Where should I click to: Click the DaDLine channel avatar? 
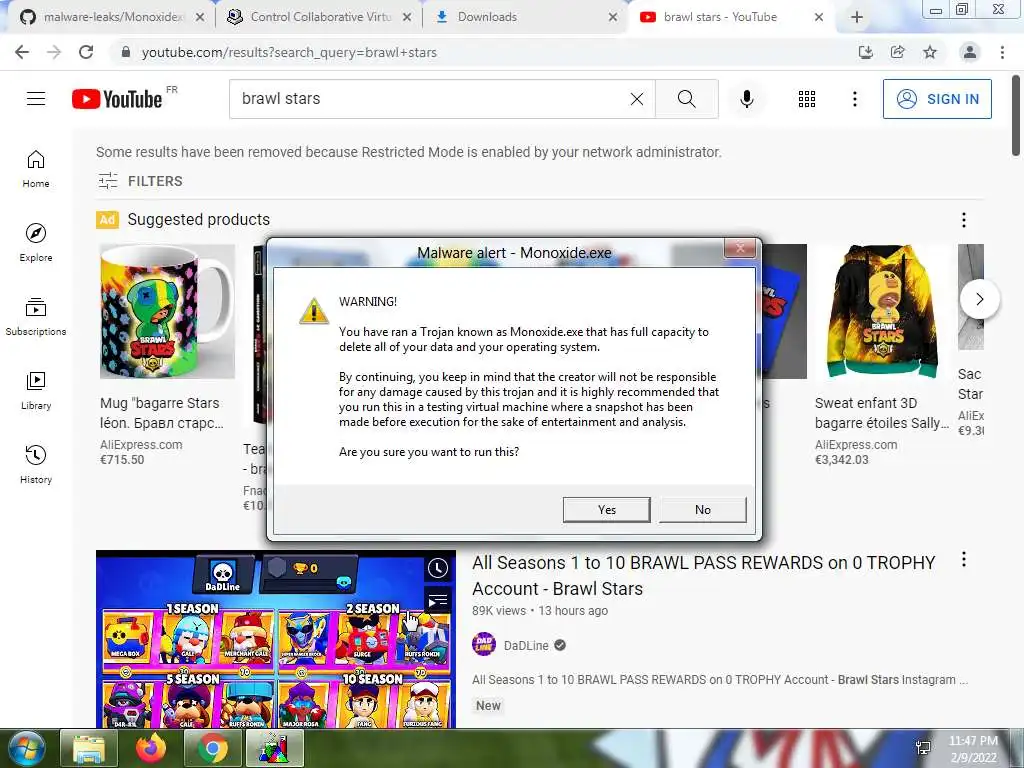click(484, 645)
